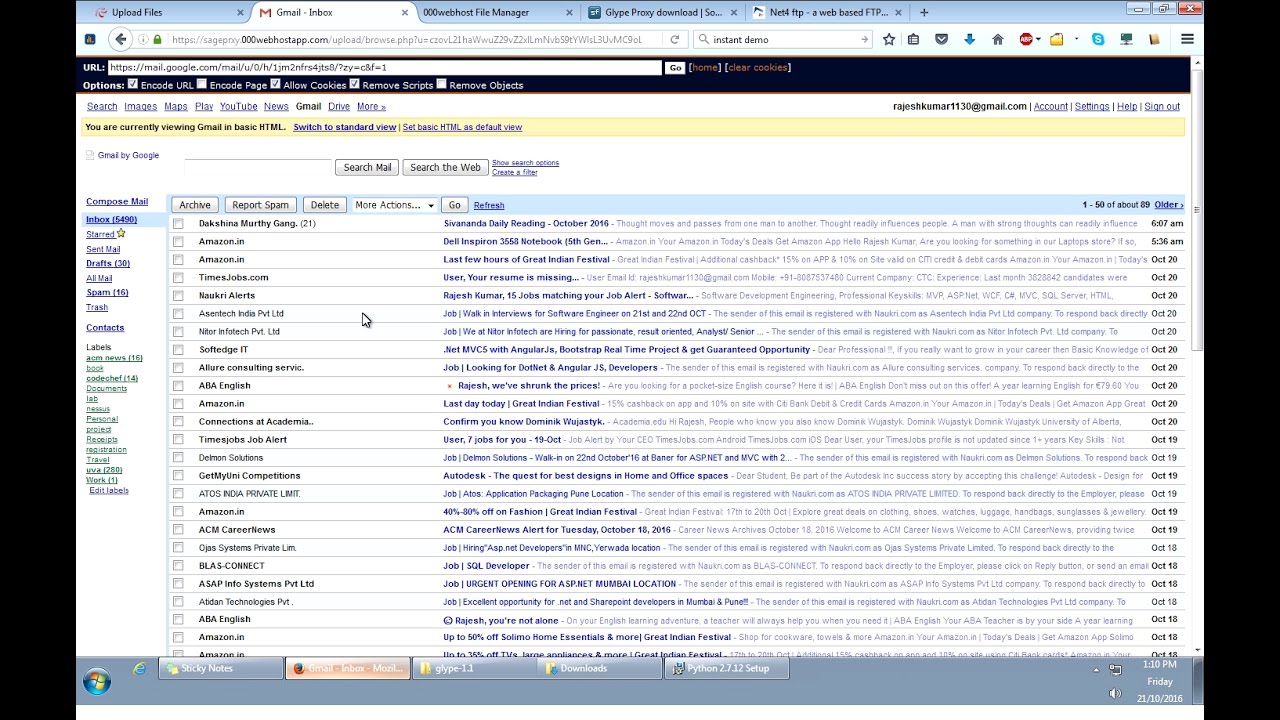Go to the browser home icon
The image size is (1280, 720).
coord(997,39)
